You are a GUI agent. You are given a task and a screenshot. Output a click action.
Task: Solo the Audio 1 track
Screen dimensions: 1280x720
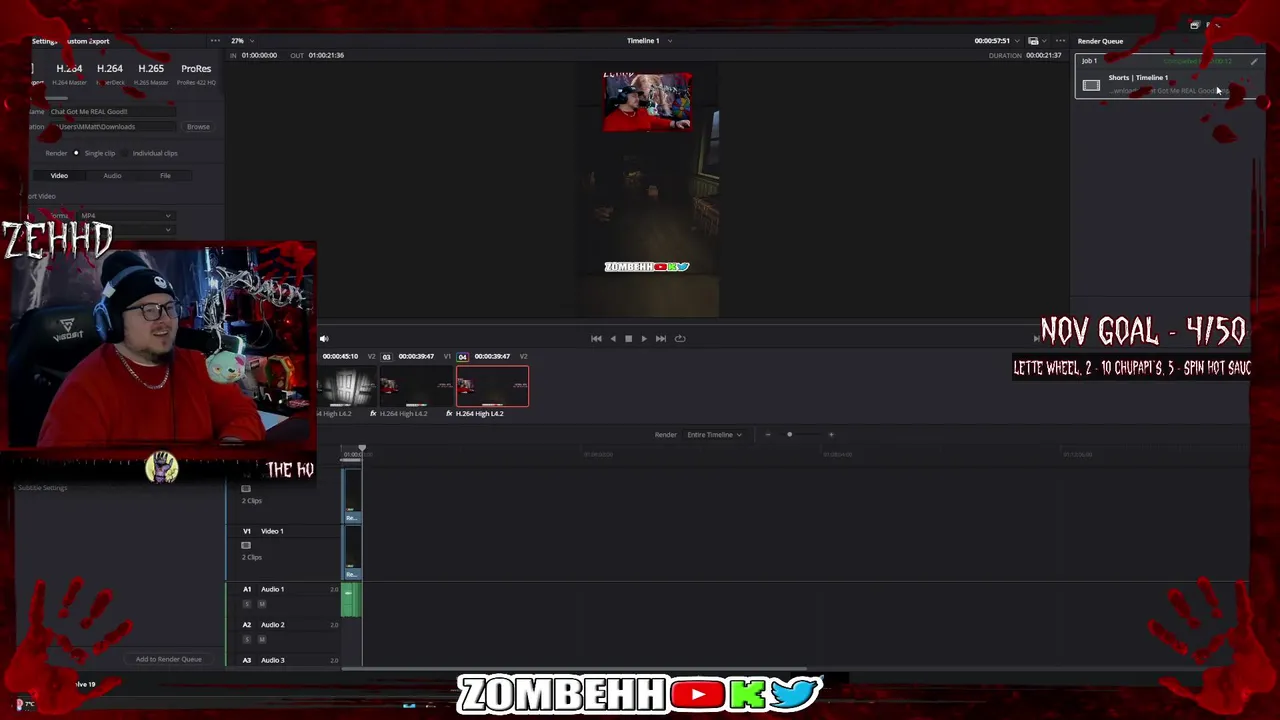pos(247,604)
